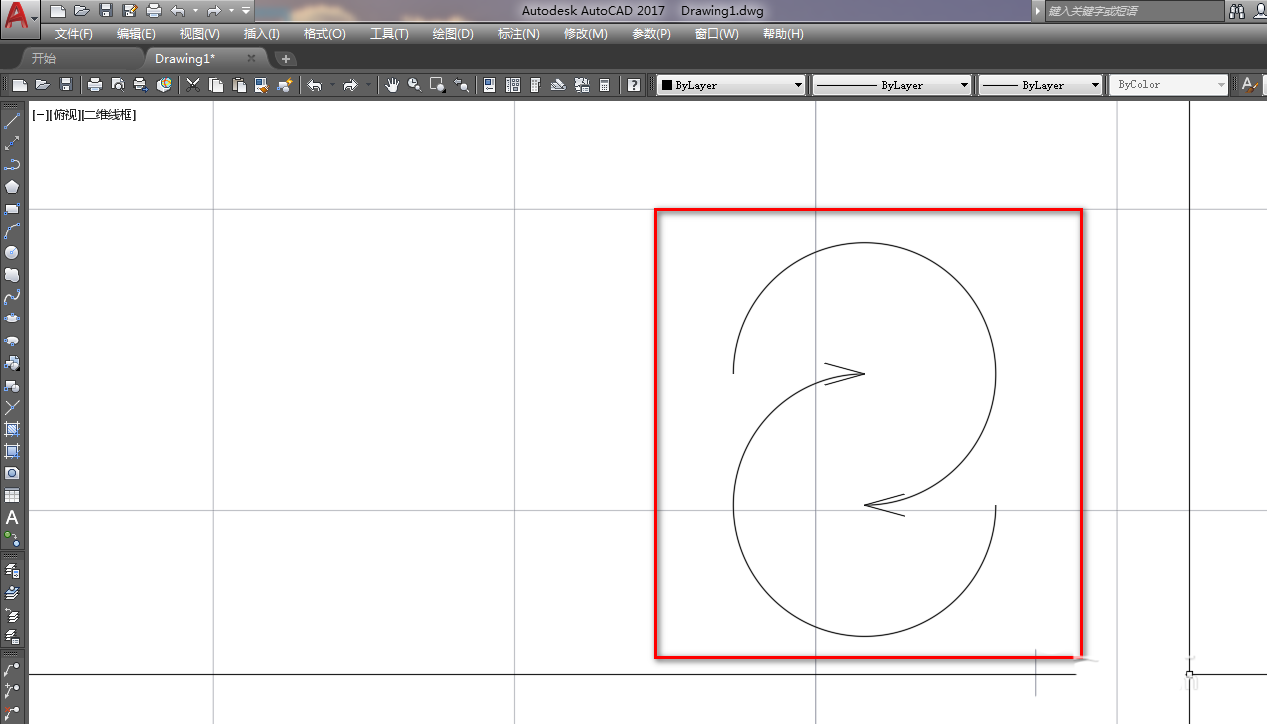Screen dimensions: 1267x724
Task: Open the 参数(P) menu
Action: [x=651, y=34]
